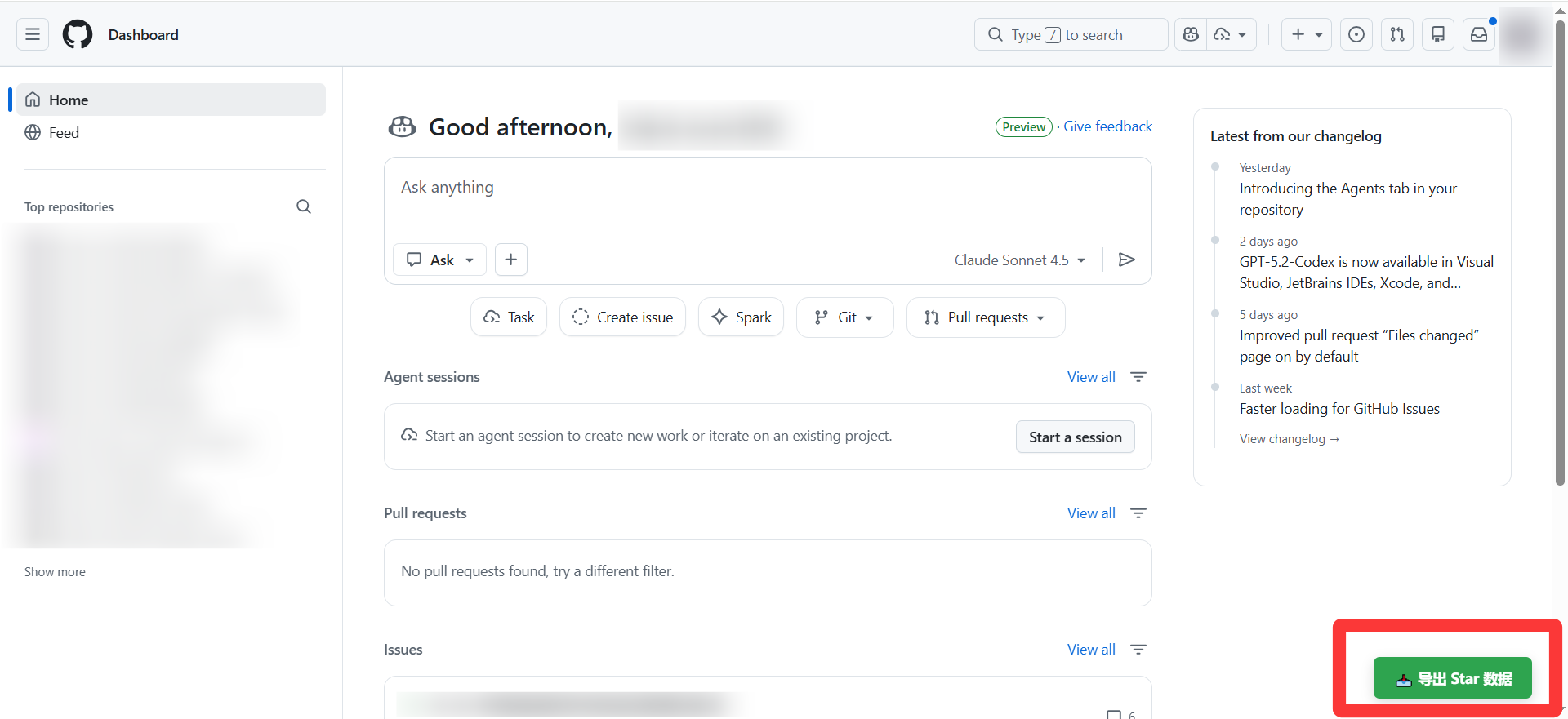This screenshot has height=719, width=1568.
Task: Click the Create issue button
Action: coord(622,317)
